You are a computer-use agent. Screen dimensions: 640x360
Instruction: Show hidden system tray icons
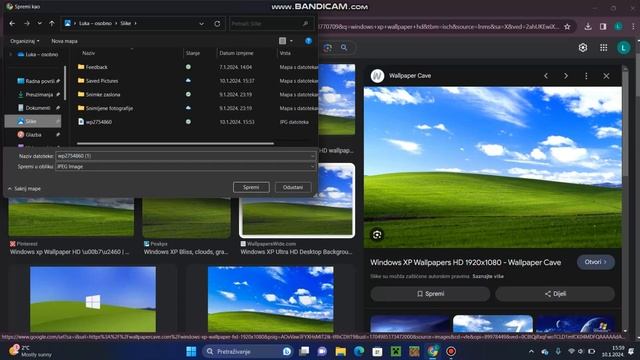coord(531,351)
